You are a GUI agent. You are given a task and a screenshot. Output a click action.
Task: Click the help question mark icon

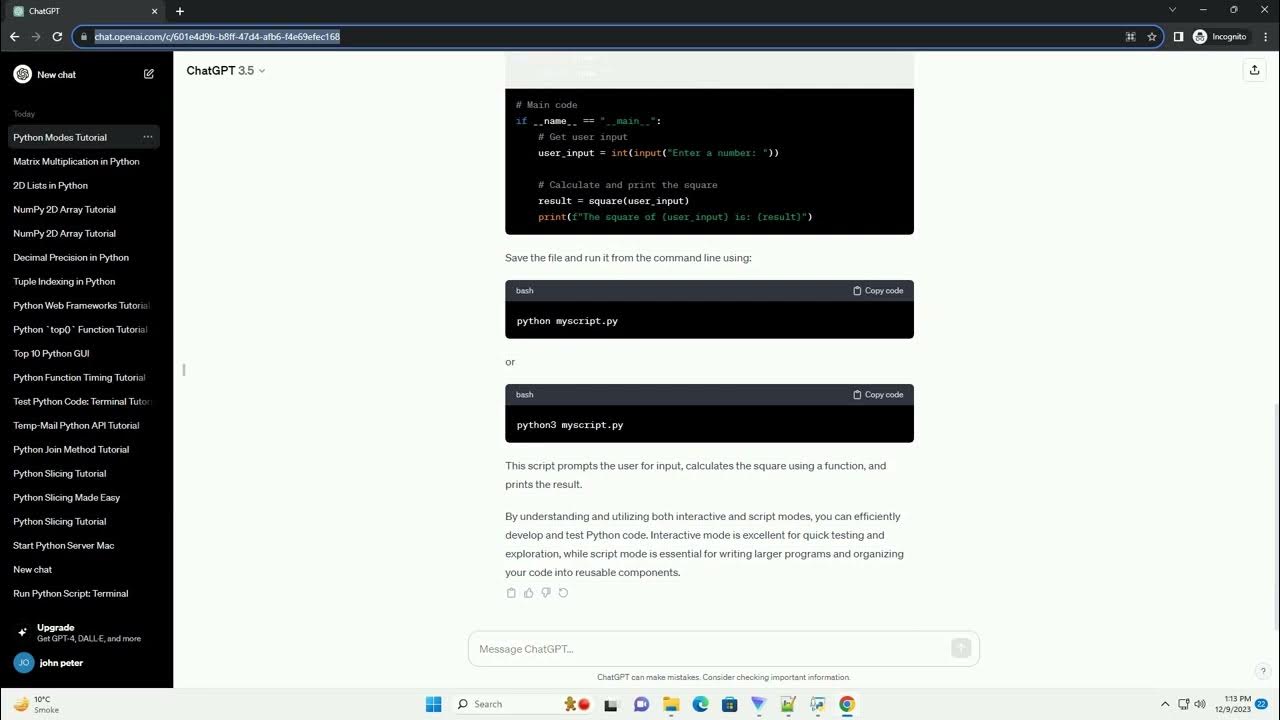(x=1263, y=671)
